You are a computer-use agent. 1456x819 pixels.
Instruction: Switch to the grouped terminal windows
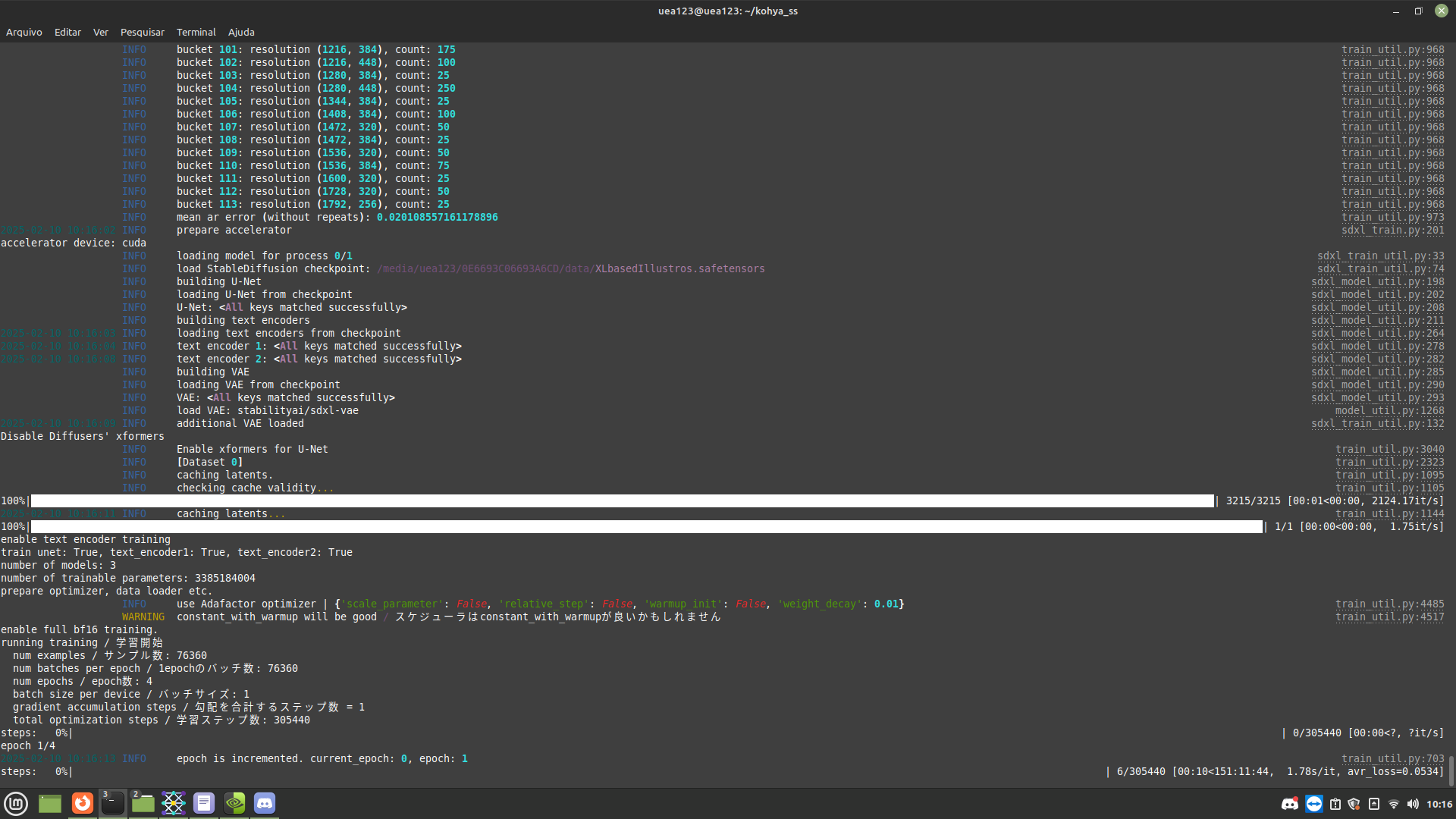click(113, 803)
